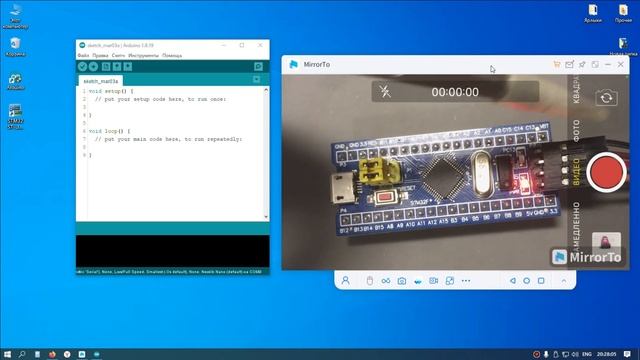Click the system tray microphone icon
The width and height of the screenshot is (640, 360).
point(546,354)
